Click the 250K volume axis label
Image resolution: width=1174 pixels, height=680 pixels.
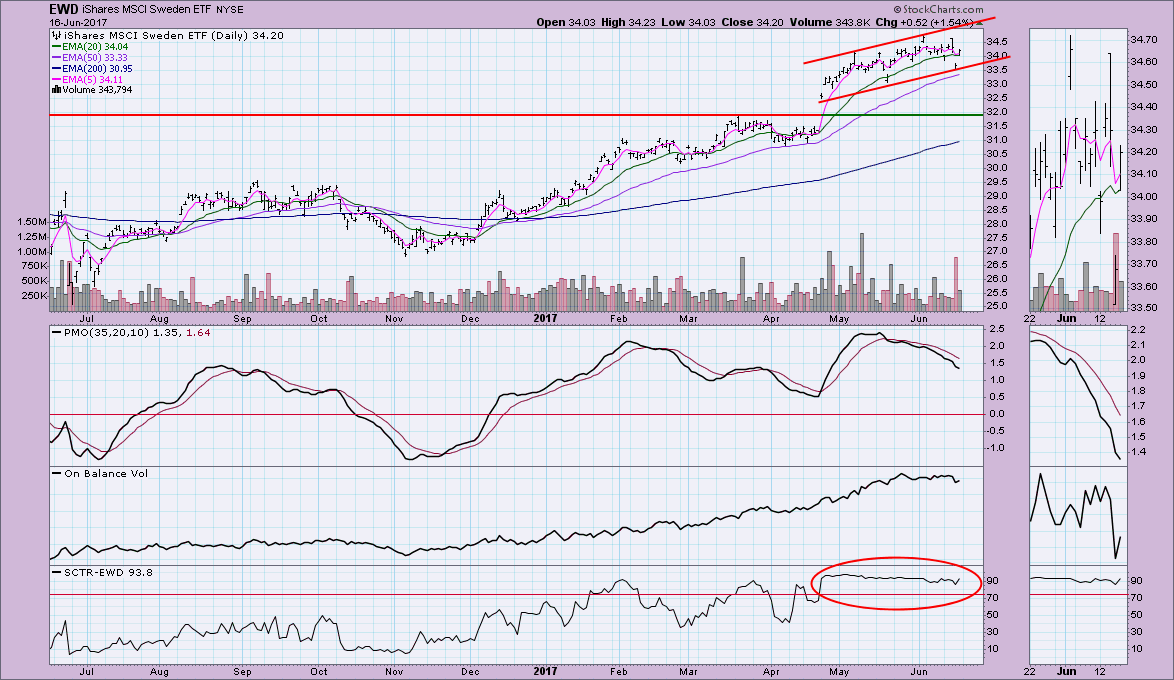[34, 296]
